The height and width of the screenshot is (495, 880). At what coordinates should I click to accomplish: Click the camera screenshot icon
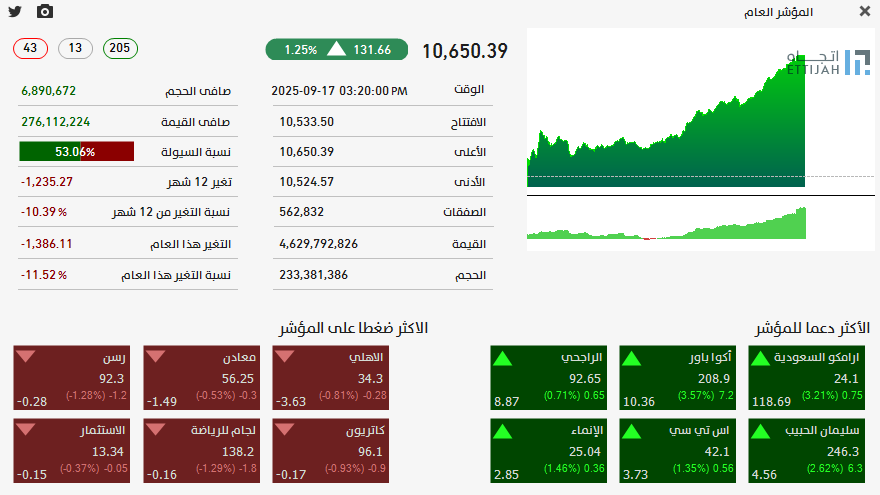point(45,11)
